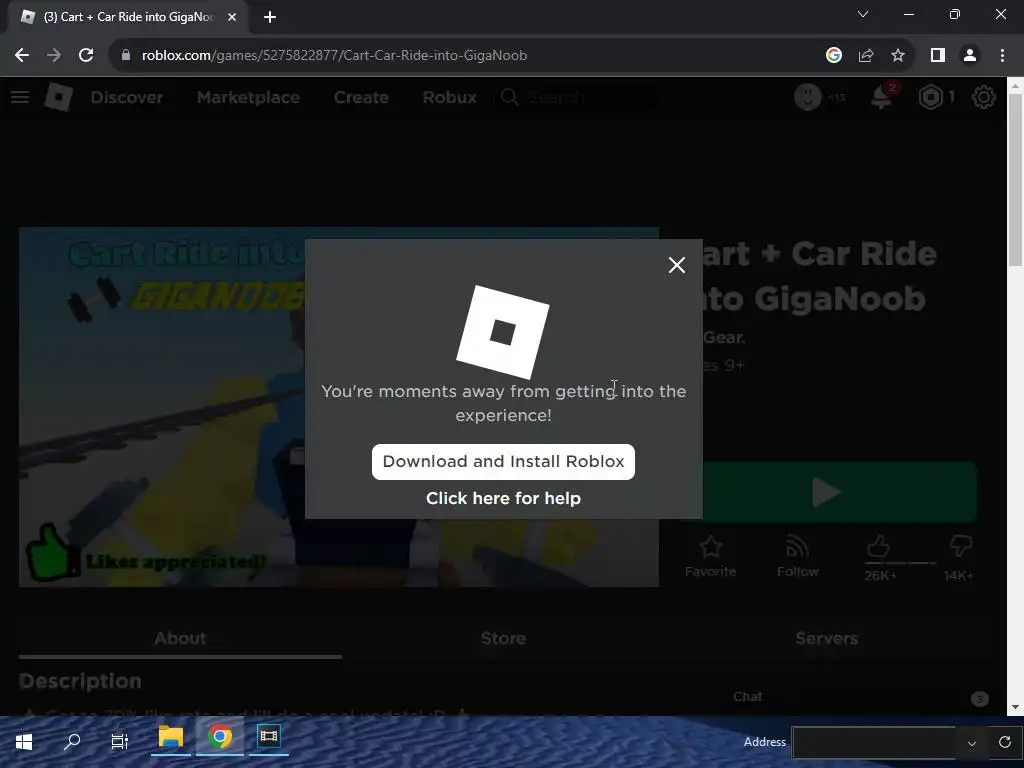
Task: Click the taskbar Address input field
Action: point(874,743)
